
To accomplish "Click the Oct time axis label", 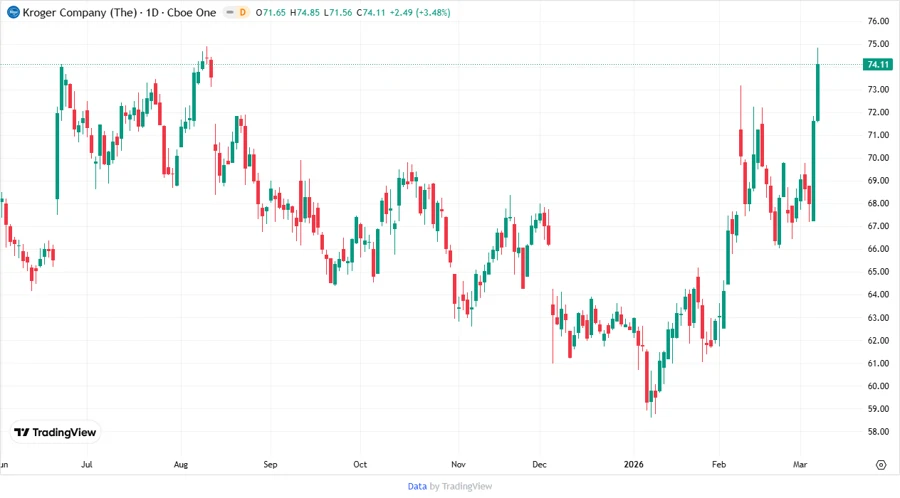I will coord(360,465).
